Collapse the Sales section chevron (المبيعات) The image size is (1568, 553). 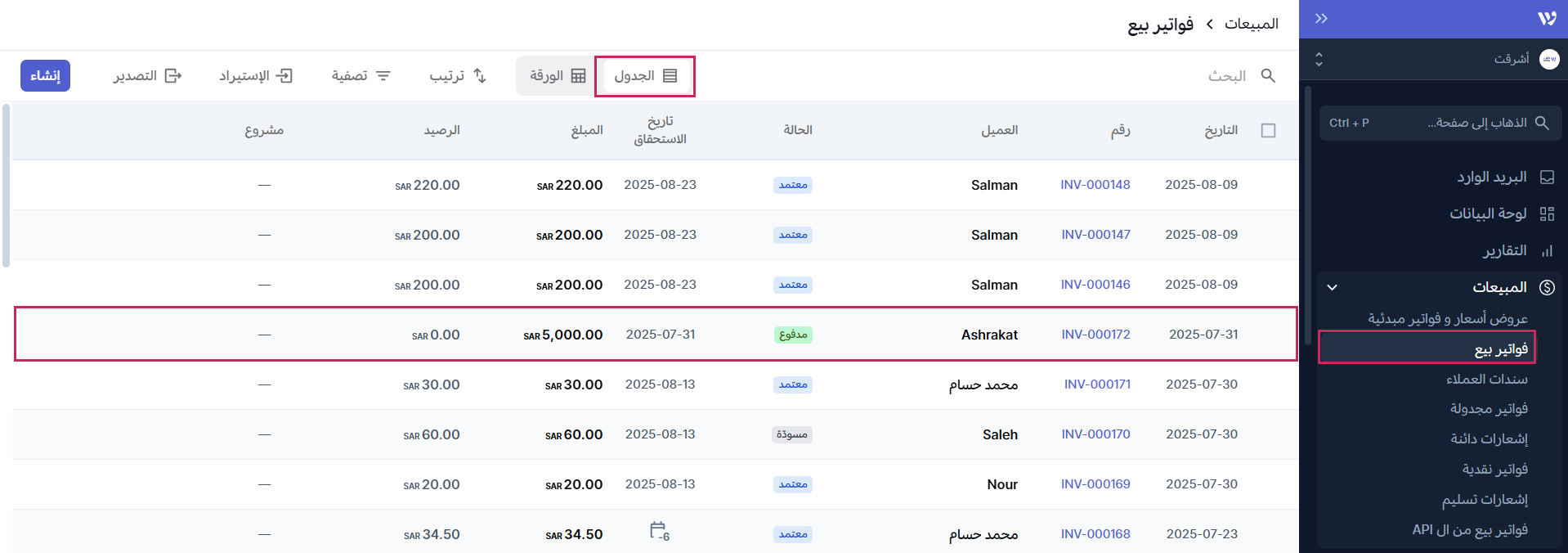(1332, 287)
